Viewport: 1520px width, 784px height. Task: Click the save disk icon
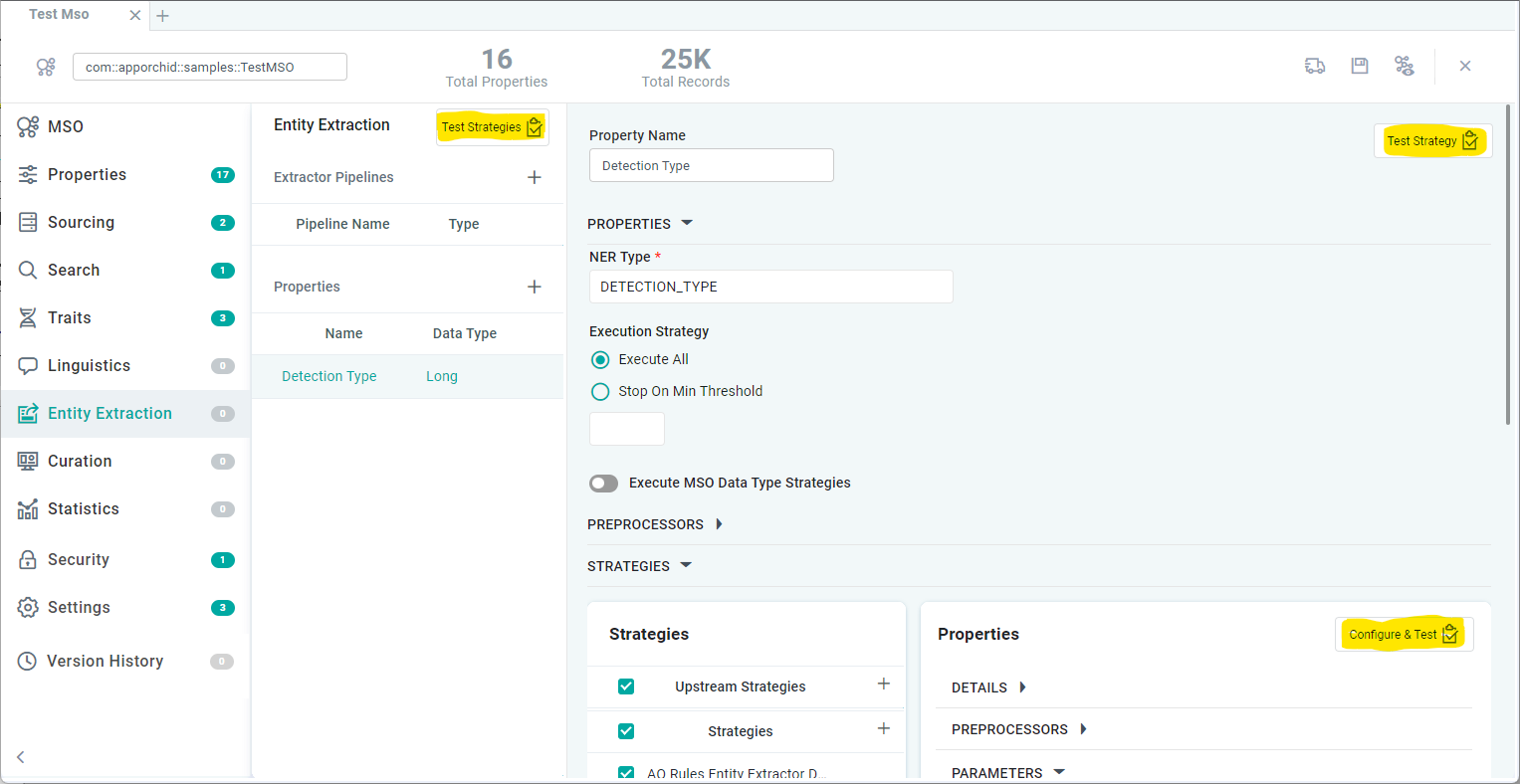tap(1359, 66)
